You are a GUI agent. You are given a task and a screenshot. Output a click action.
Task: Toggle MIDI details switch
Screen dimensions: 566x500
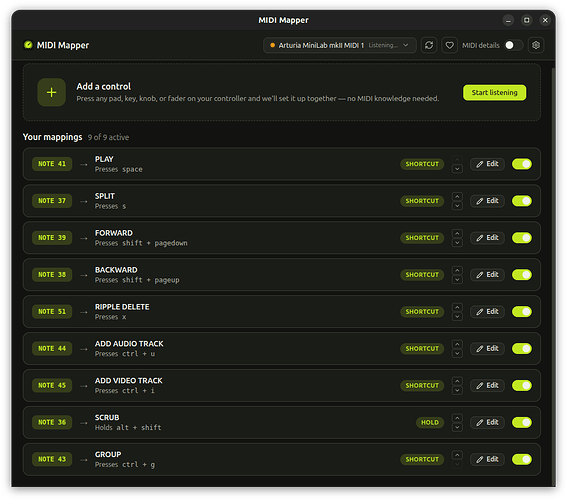514,45
